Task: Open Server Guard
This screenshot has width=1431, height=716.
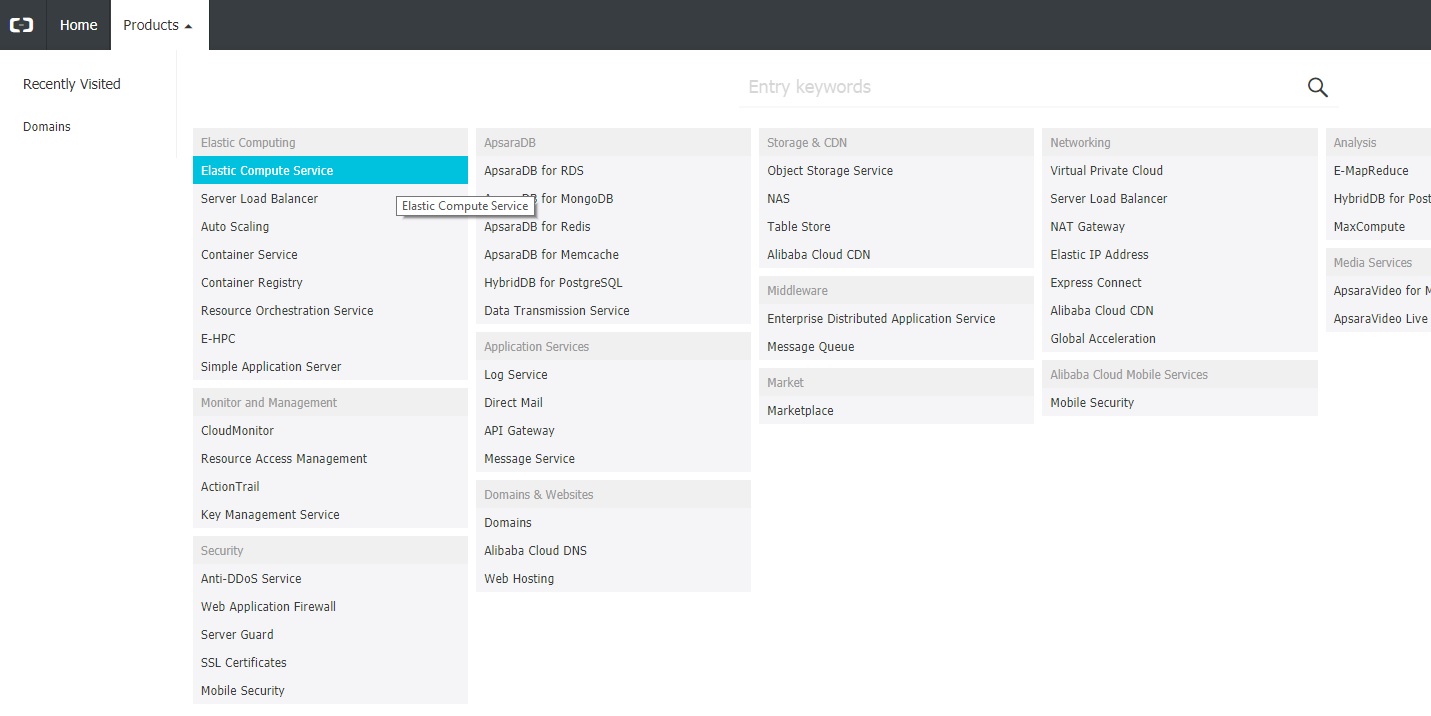Action: point(330,634)
